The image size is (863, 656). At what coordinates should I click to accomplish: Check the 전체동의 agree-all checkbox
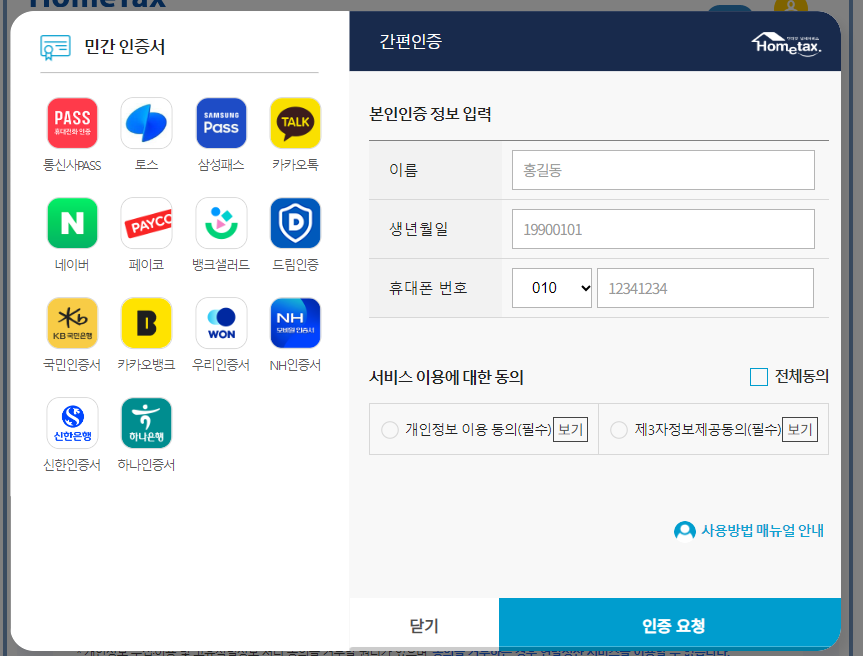[x=758, y=377]
